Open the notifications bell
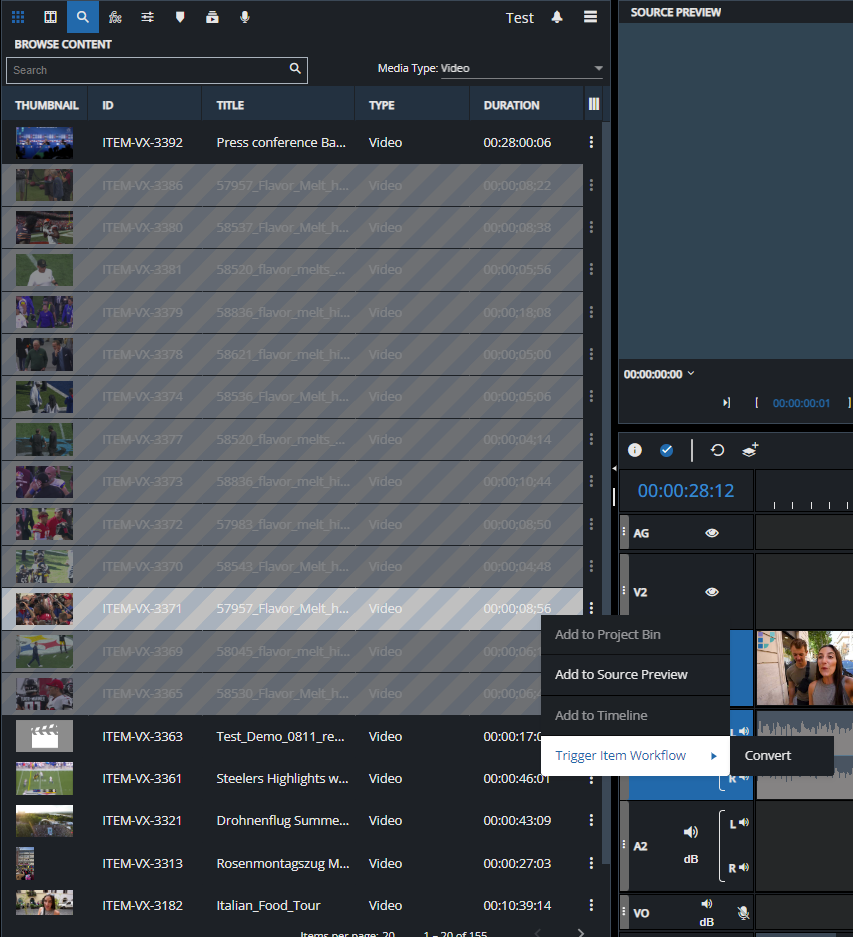The width and height of the screenshot is (853, 937). coord(557,17)
